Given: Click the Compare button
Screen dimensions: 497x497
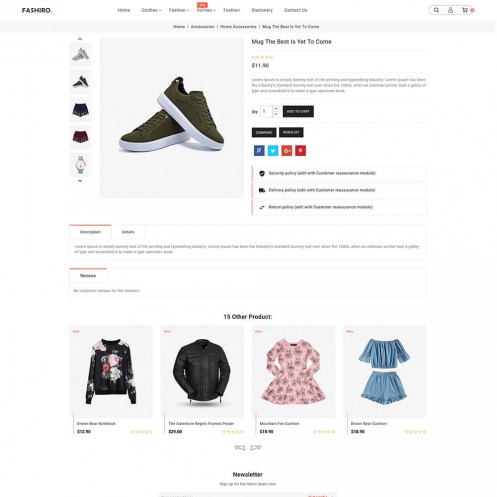Looking at the screenshot, I should coord(264,132).
